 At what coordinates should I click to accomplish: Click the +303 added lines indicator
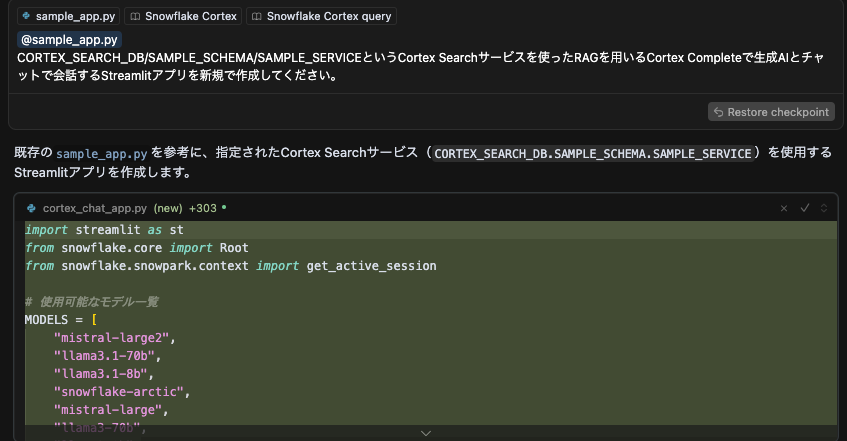[x=203, y=208]
